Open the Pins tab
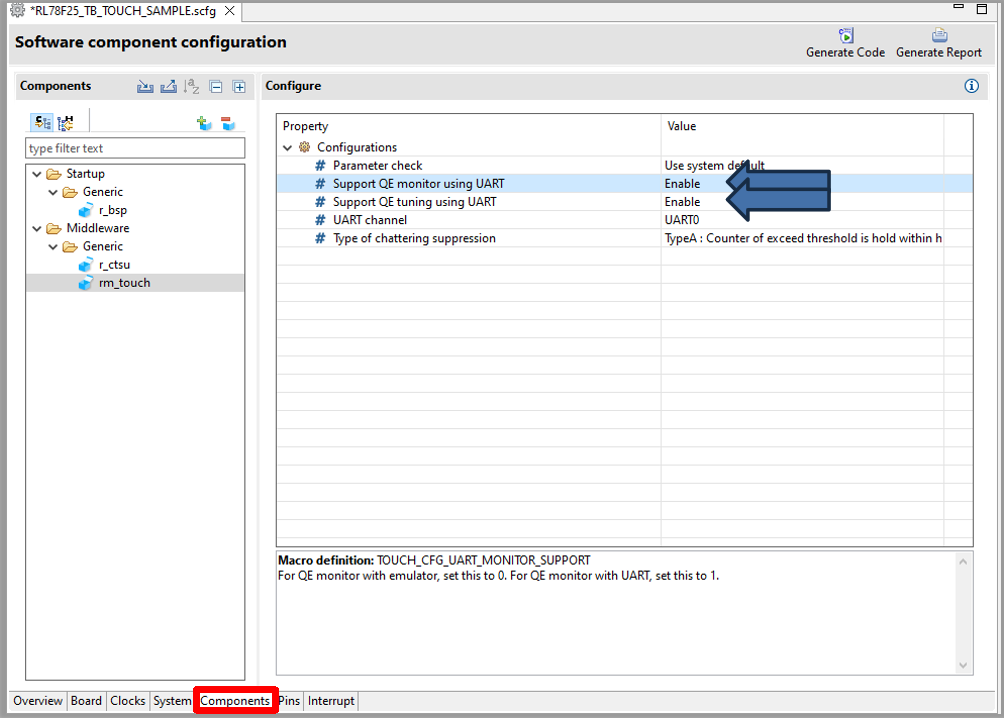 click(289, 701)
